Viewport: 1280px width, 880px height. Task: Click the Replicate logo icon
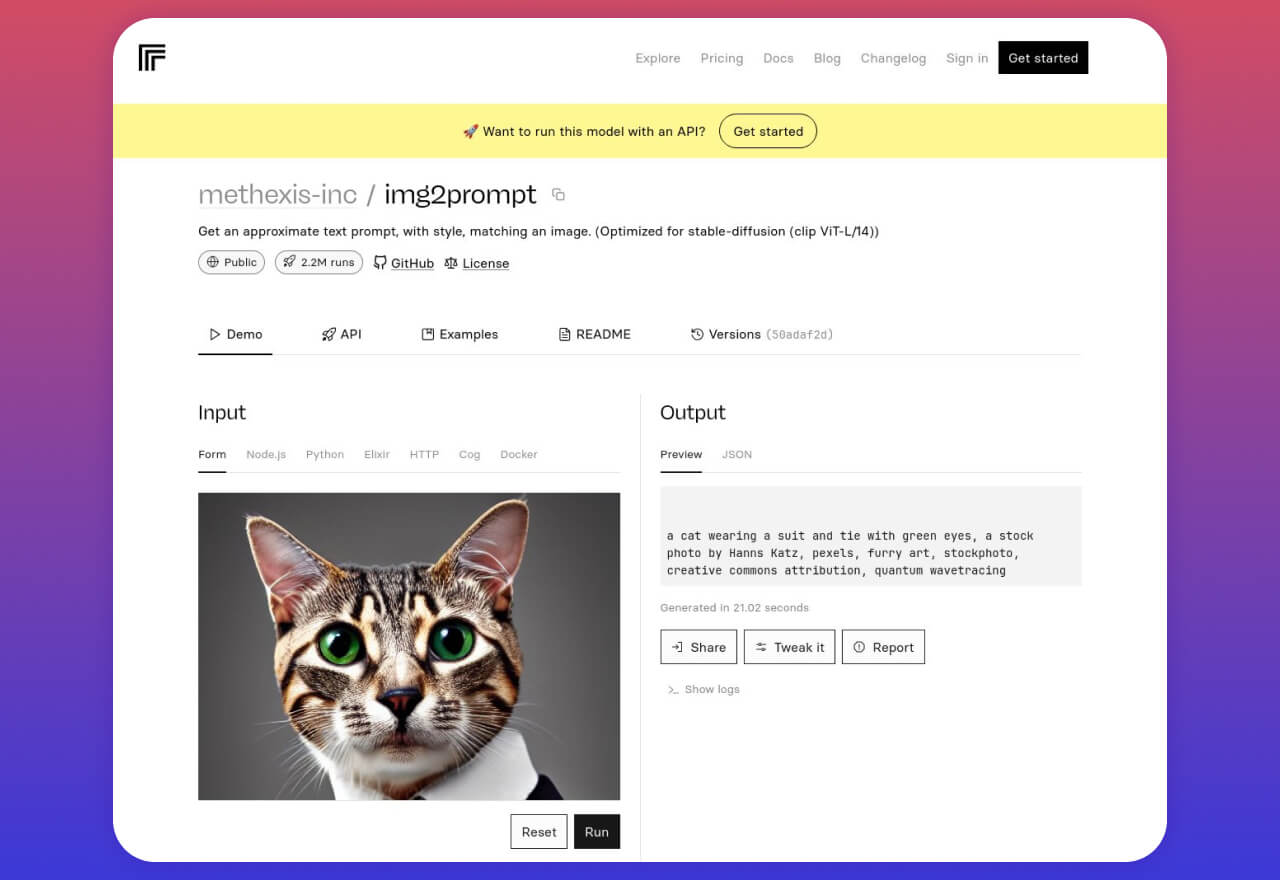pos(152,58)
